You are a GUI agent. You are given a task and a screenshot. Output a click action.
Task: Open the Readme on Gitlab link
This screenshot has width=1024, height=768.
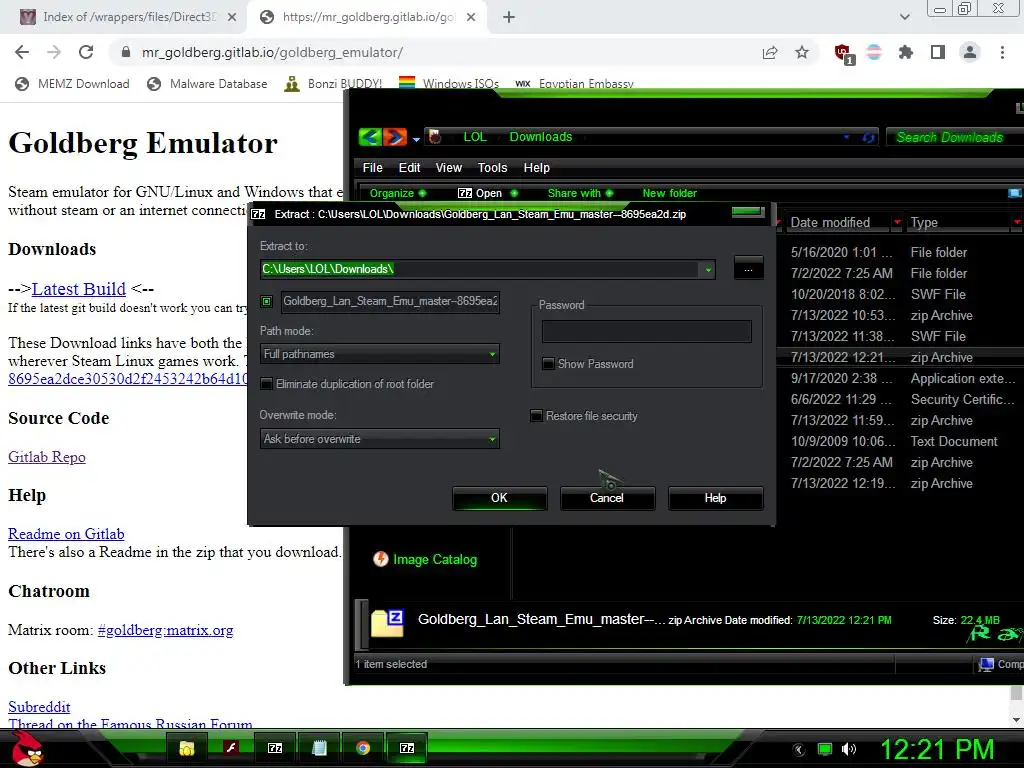[66, 534]
